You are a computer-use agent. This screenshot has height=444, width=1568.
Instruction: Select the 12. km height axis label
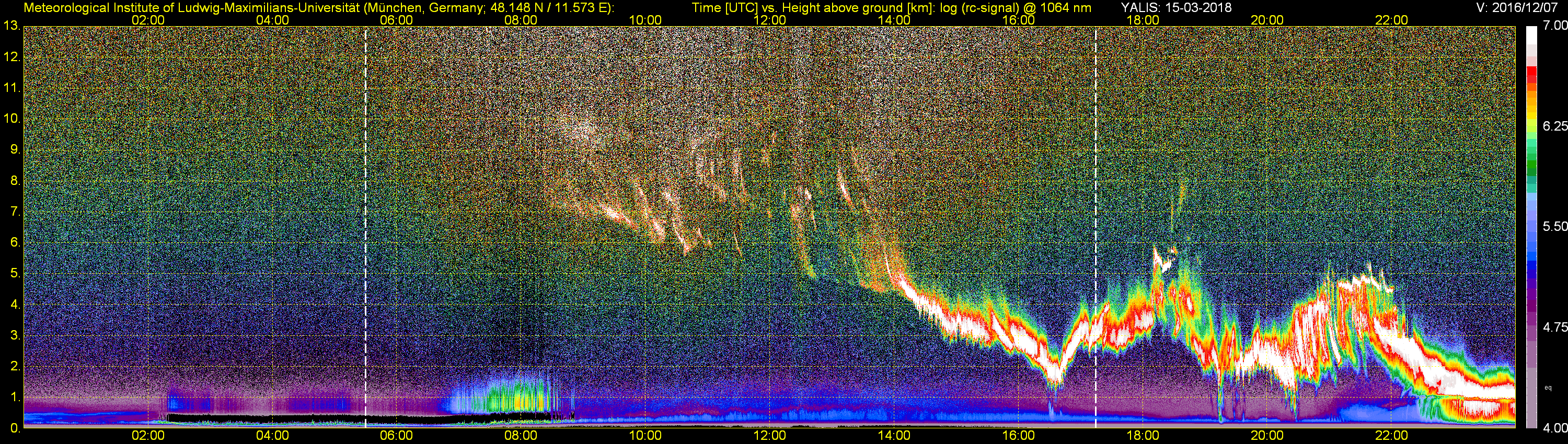coord(11,57)
